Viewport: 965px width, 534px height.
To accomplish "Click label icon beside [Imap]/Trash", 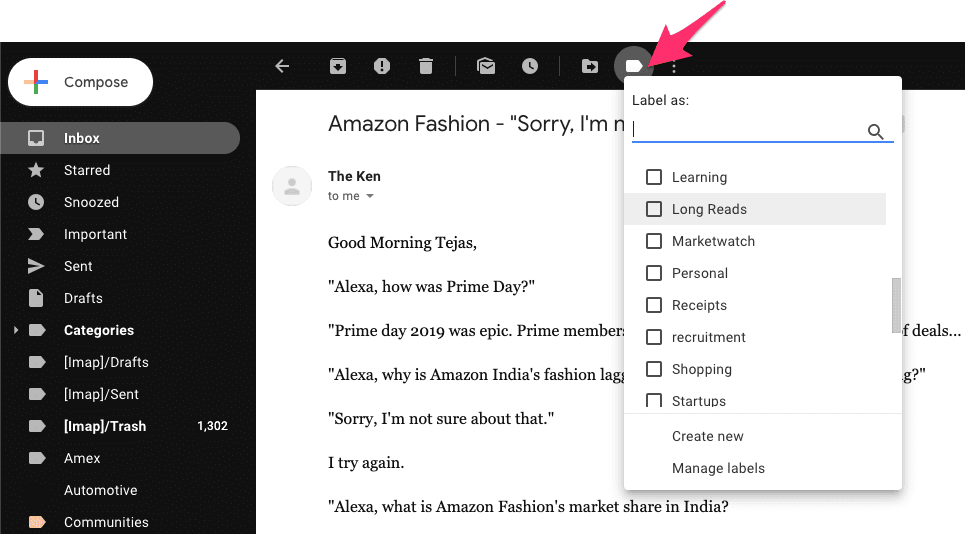I will click(37, 426).
